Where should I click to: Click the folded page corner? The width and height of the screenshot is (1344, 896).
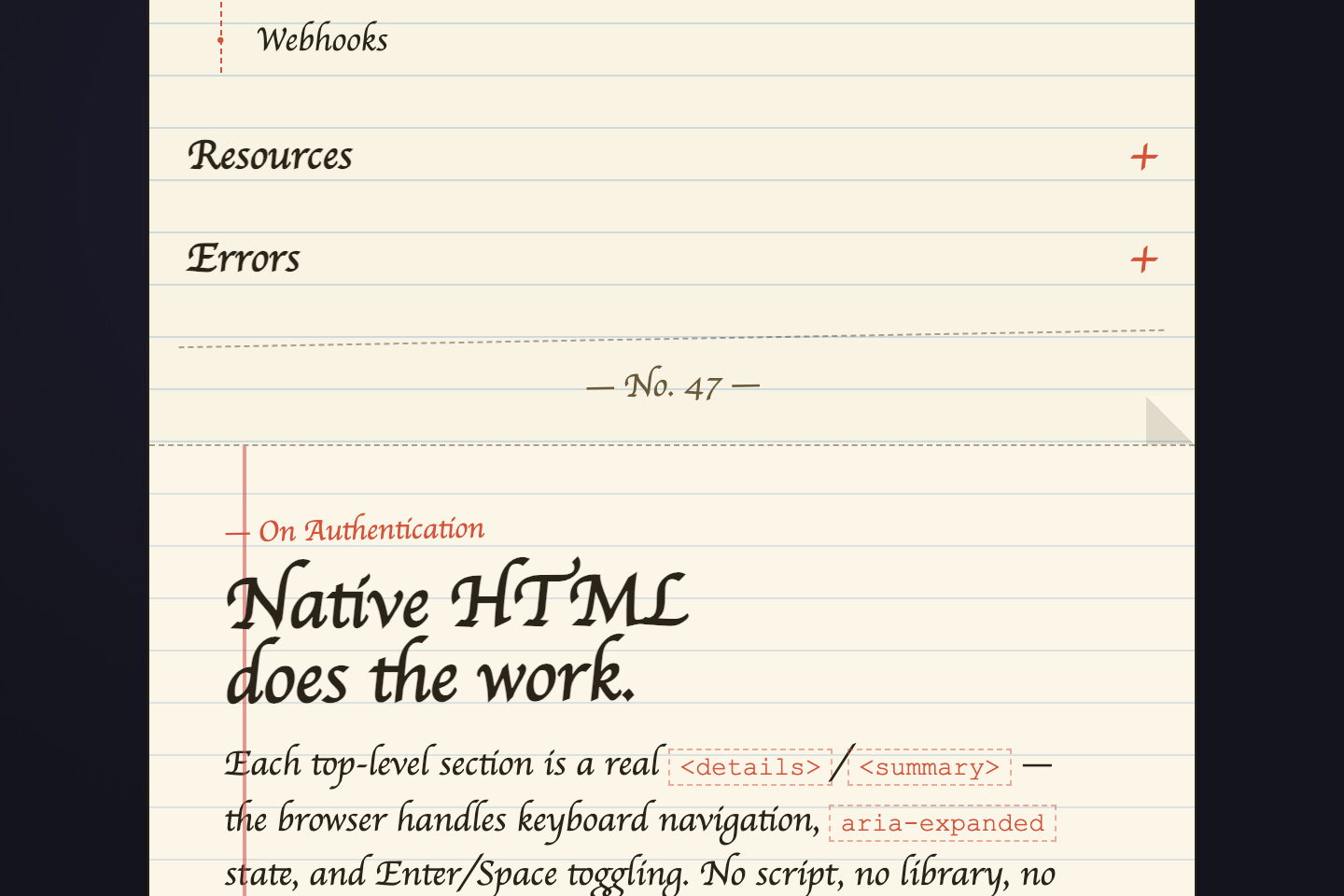(1169, 421)
